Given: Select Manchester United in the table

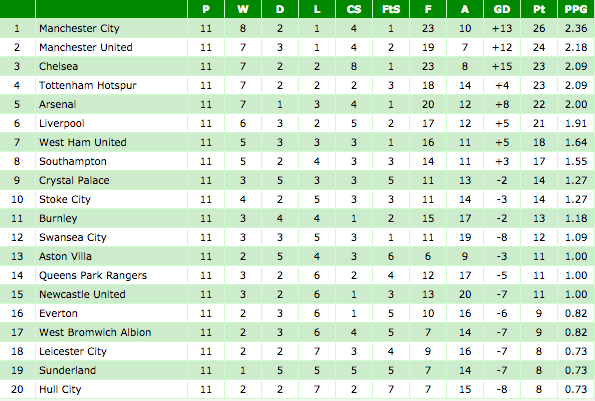Looking at the screenshot, I should [86, 47].
